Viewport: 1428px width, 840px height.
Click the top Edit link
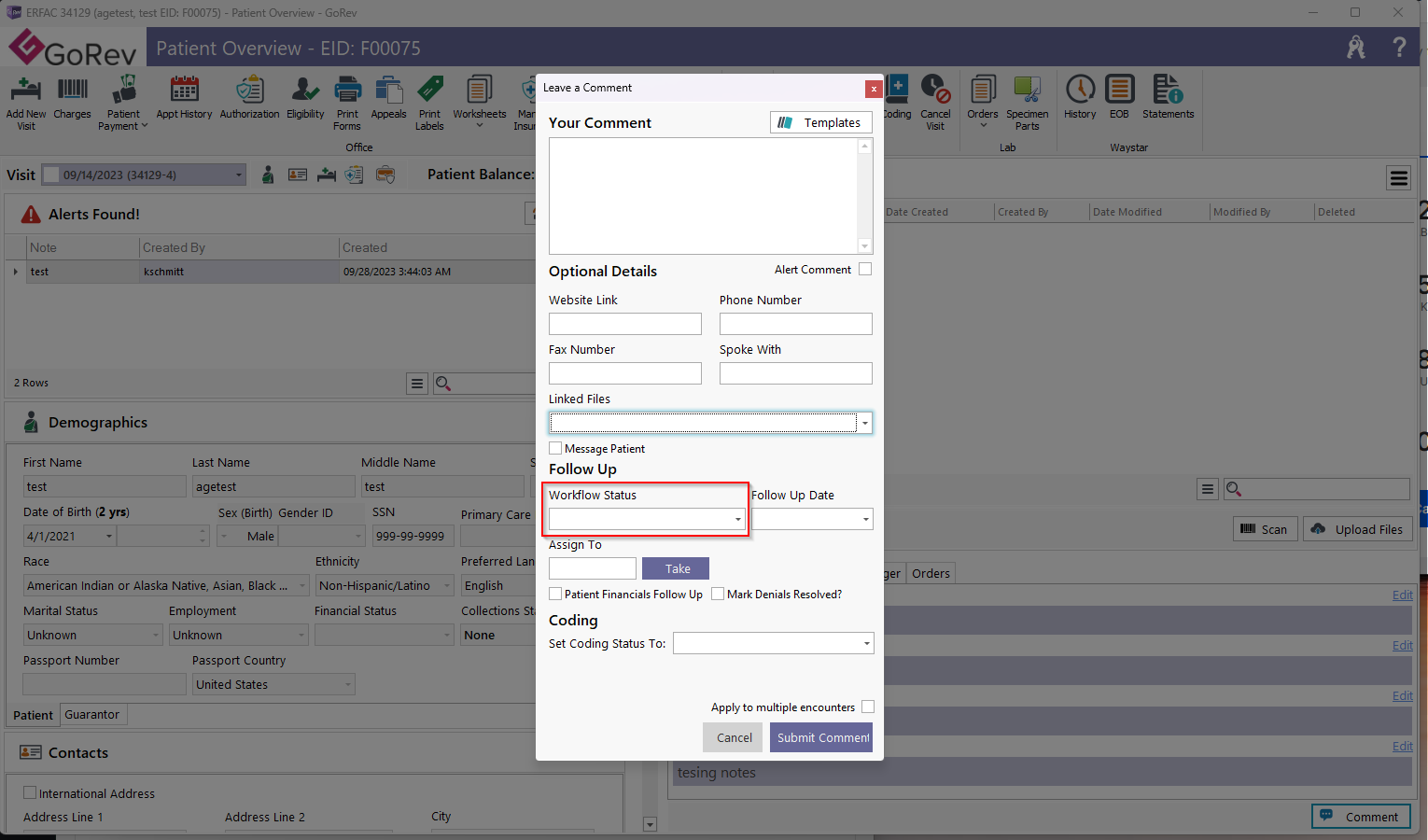point(1402,595)
